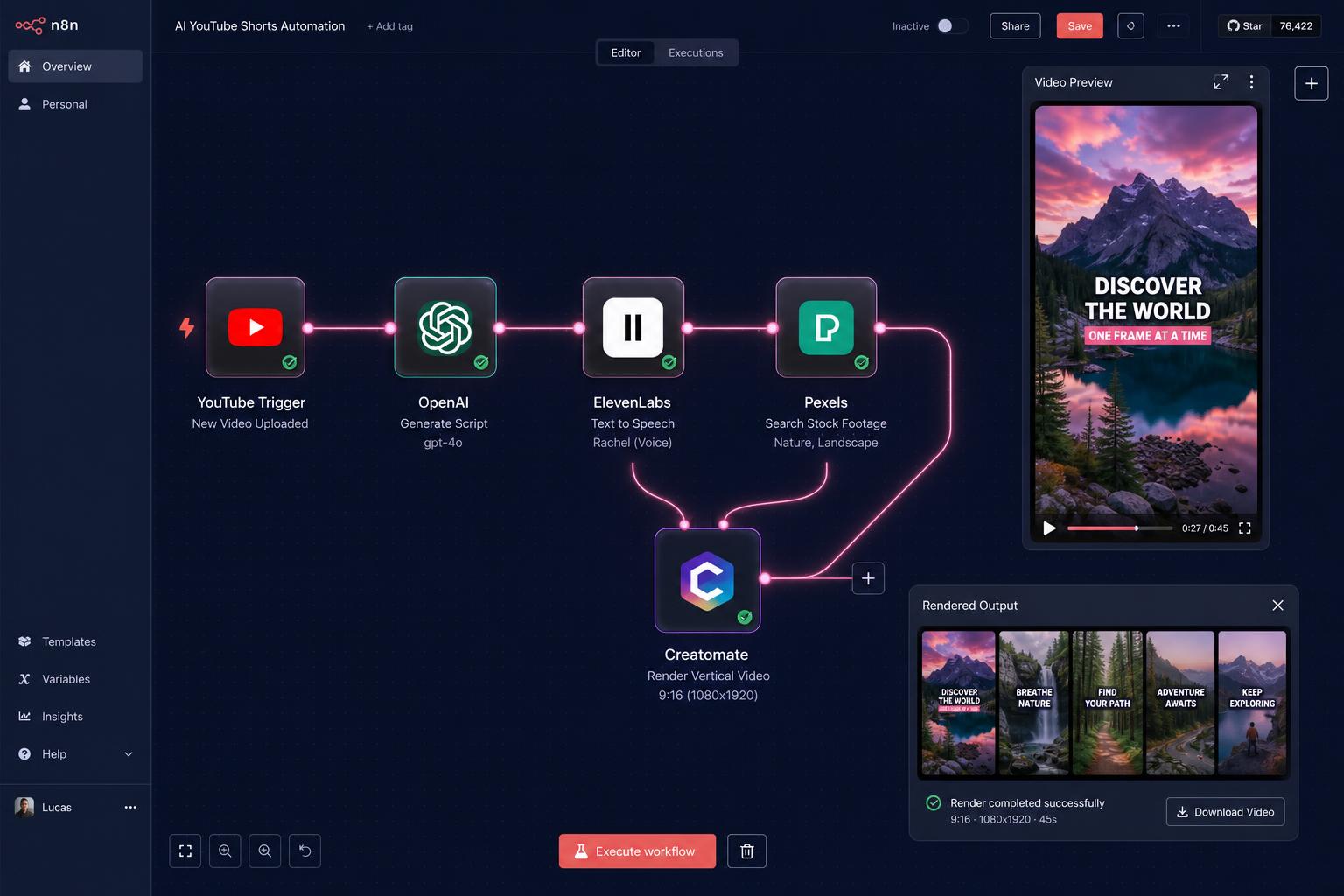
Task: Open the Personal menu item
Action: point(75,104)
